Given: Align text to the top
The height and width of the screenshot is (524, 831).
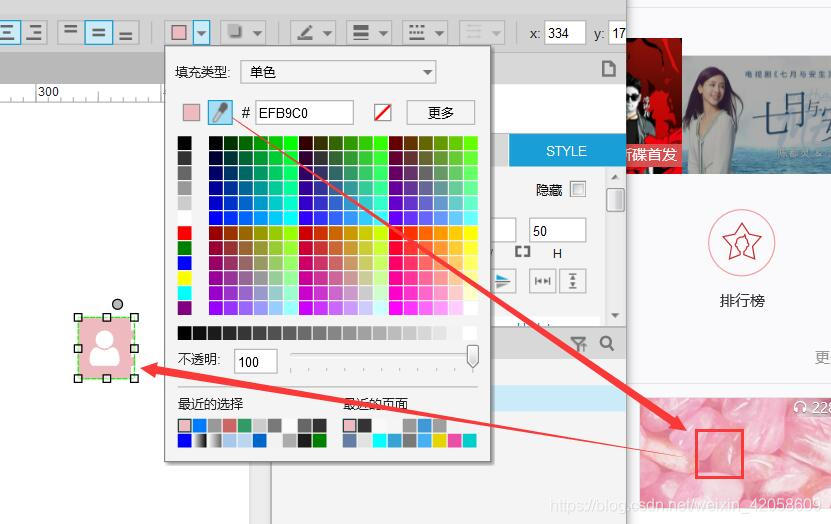Looking at the screenshot, I should click(x=70, y=32).
